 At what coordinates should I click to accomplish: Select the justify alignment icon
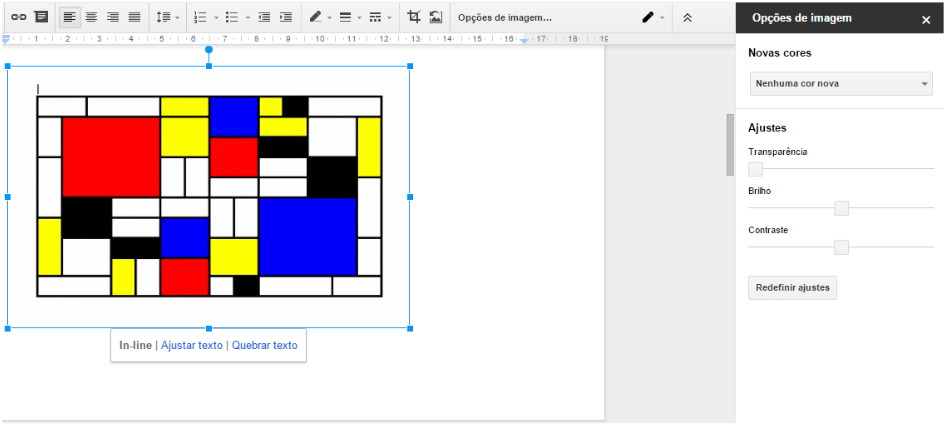pyautogui.click(x=134, y=17)
